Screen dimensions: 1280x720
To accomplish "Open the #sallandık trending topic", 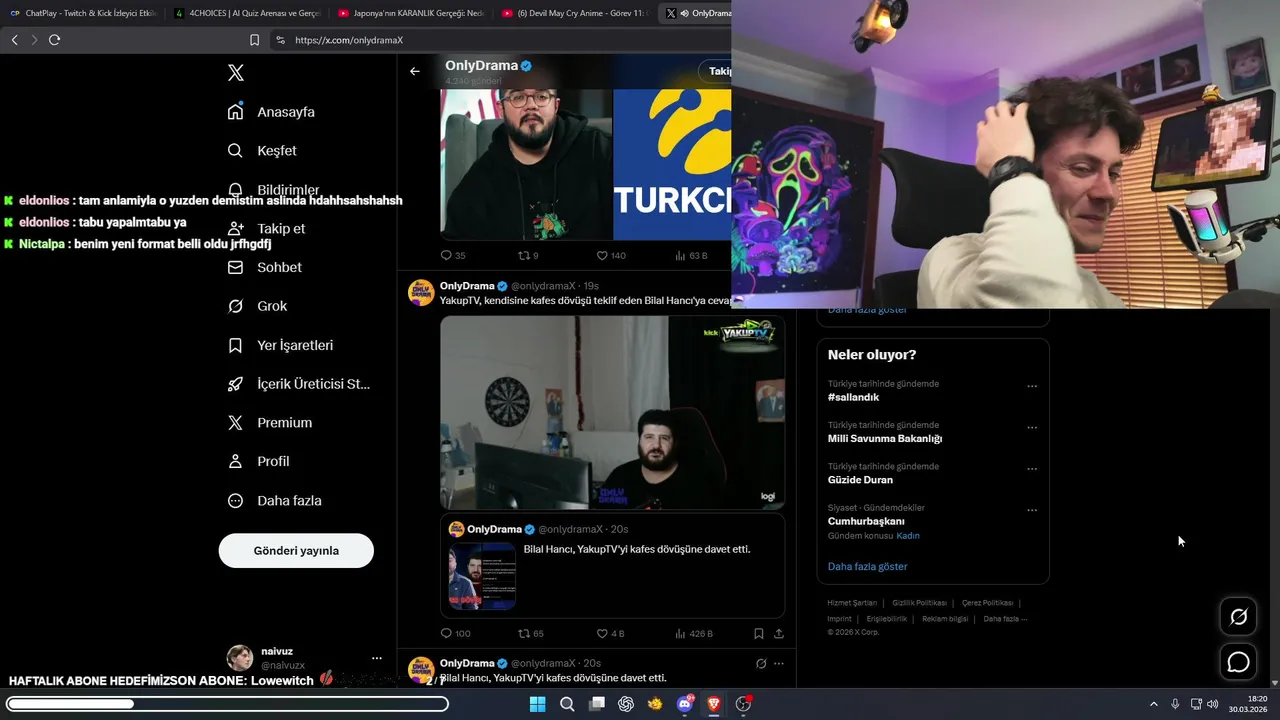I will point(853,397).
